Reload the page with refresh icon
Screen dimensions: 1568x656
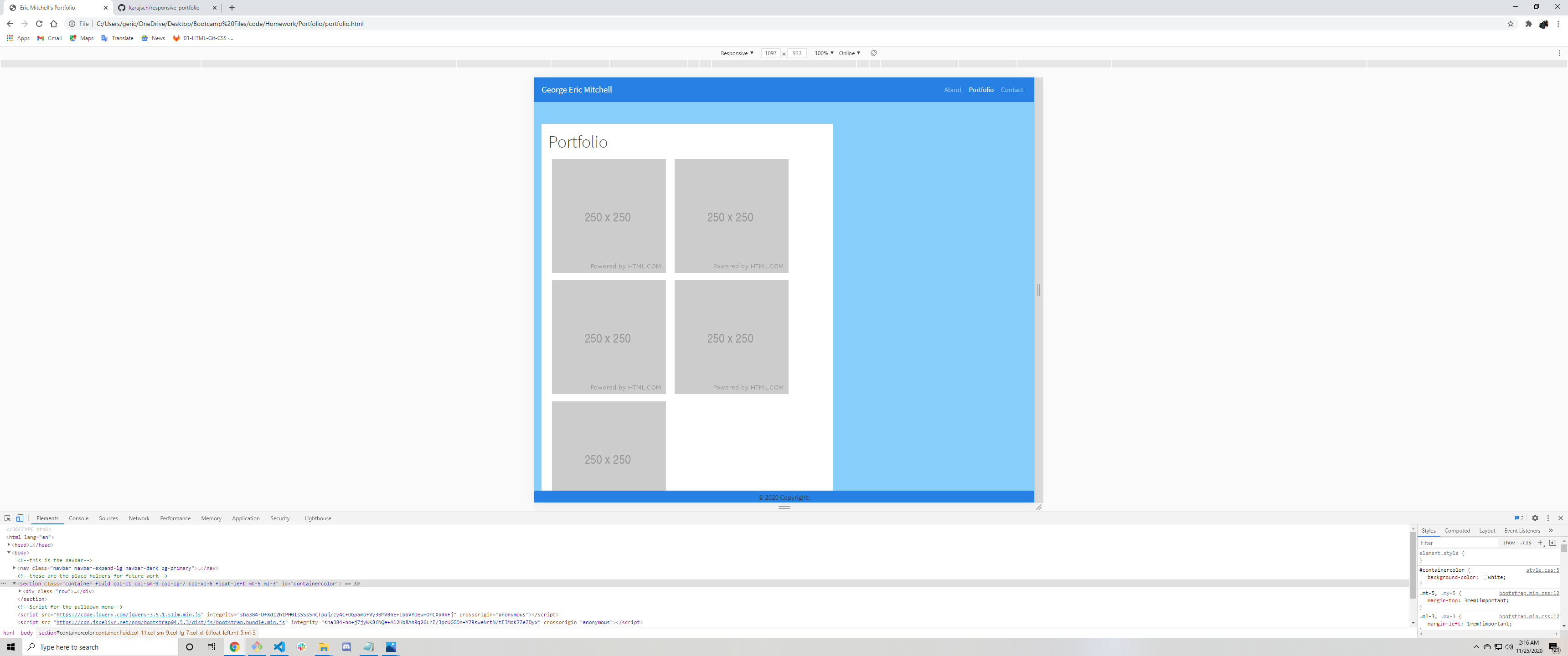coord(39,24)
